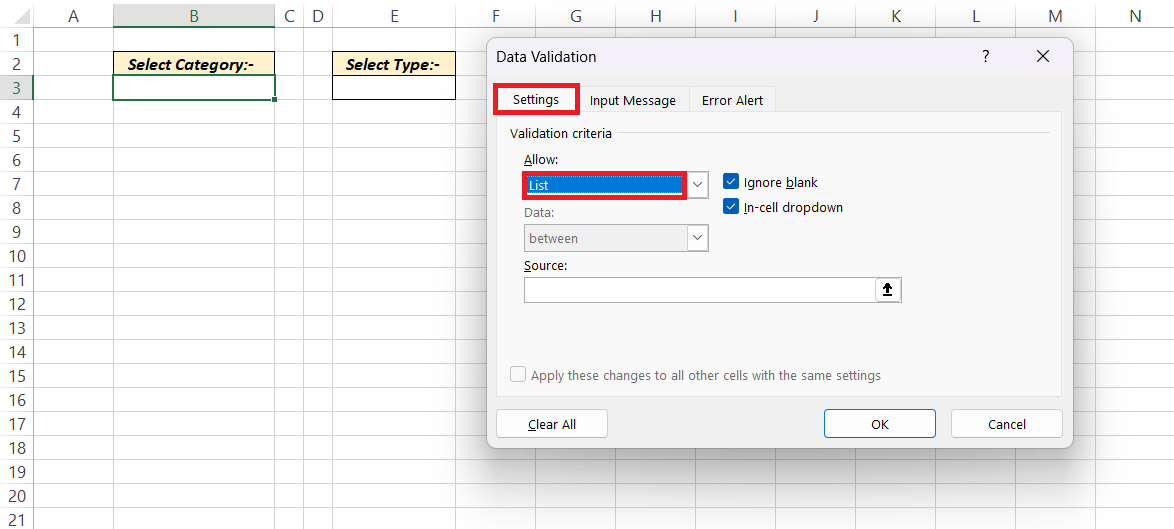
Task: Click inside the Source input field
Action: click(x=699, y=290)
